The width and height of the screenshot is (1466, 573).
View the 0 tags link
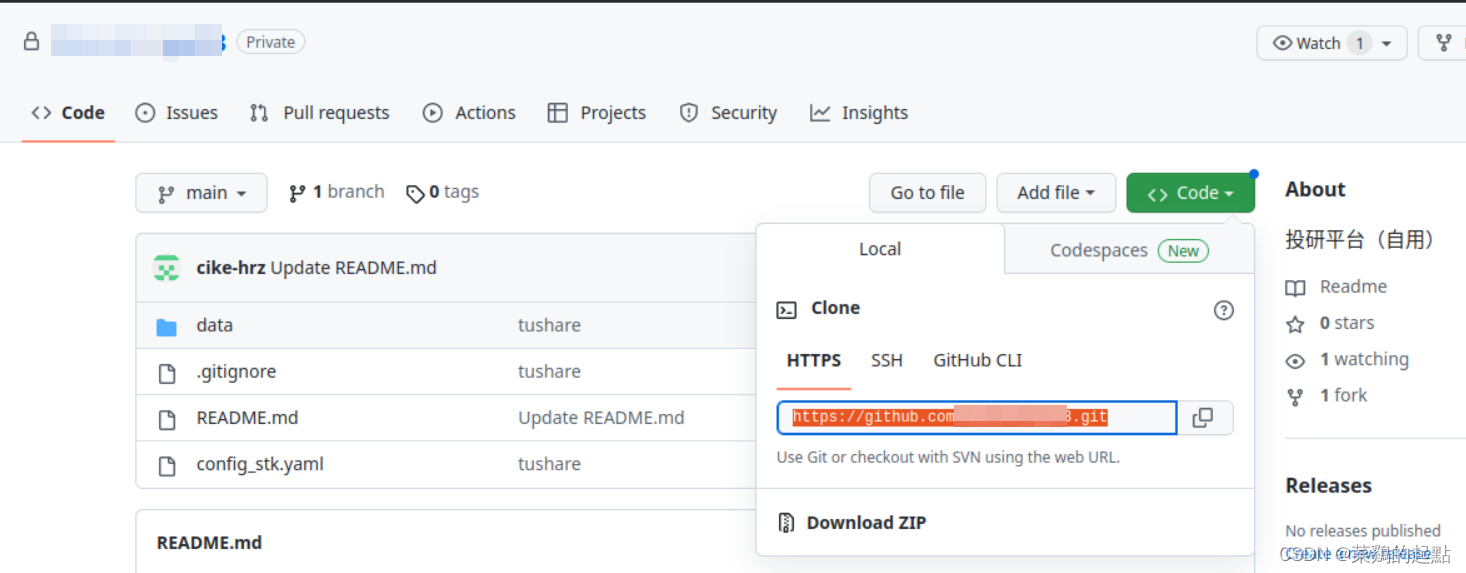pyautogui.click(x=442, y=192)
